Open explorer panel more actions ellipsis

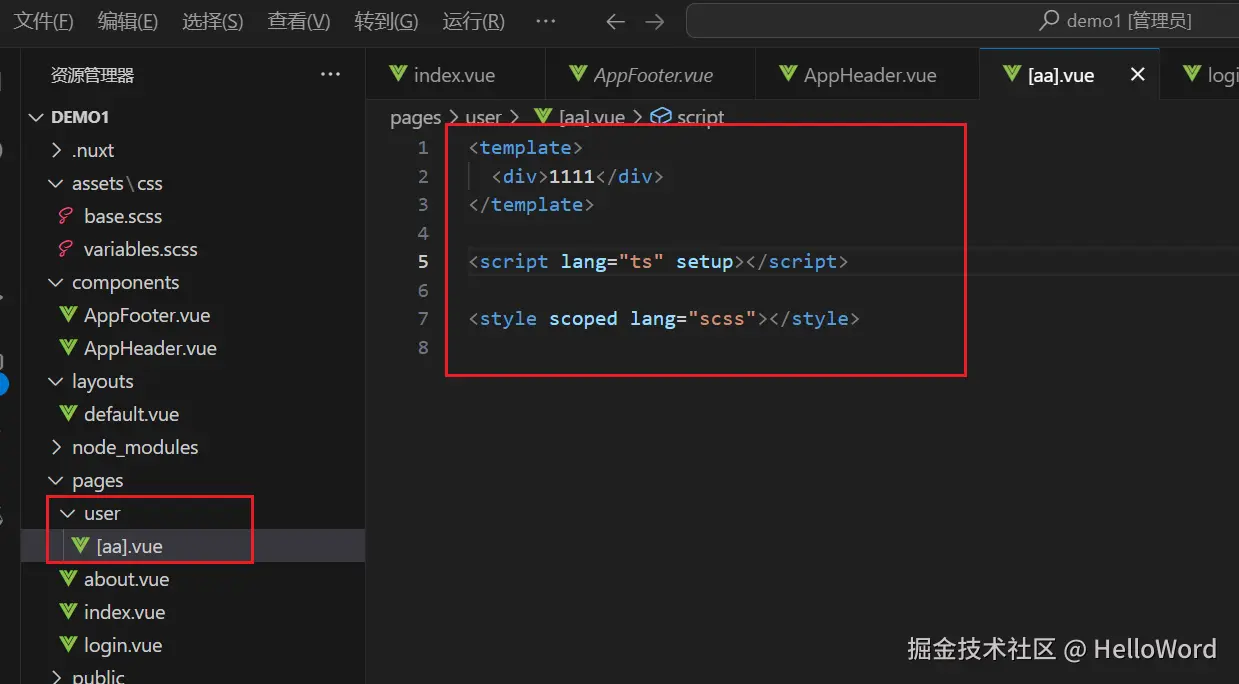tap(330, 74)
